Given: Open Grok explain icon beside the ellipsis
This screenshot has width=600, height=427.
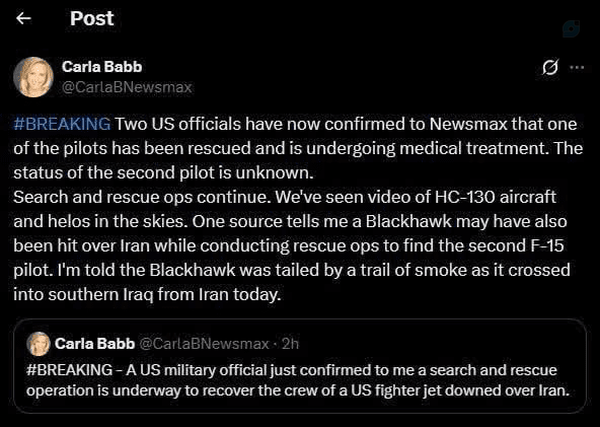Looking at the screenshot, I should [x=551, y=68].
